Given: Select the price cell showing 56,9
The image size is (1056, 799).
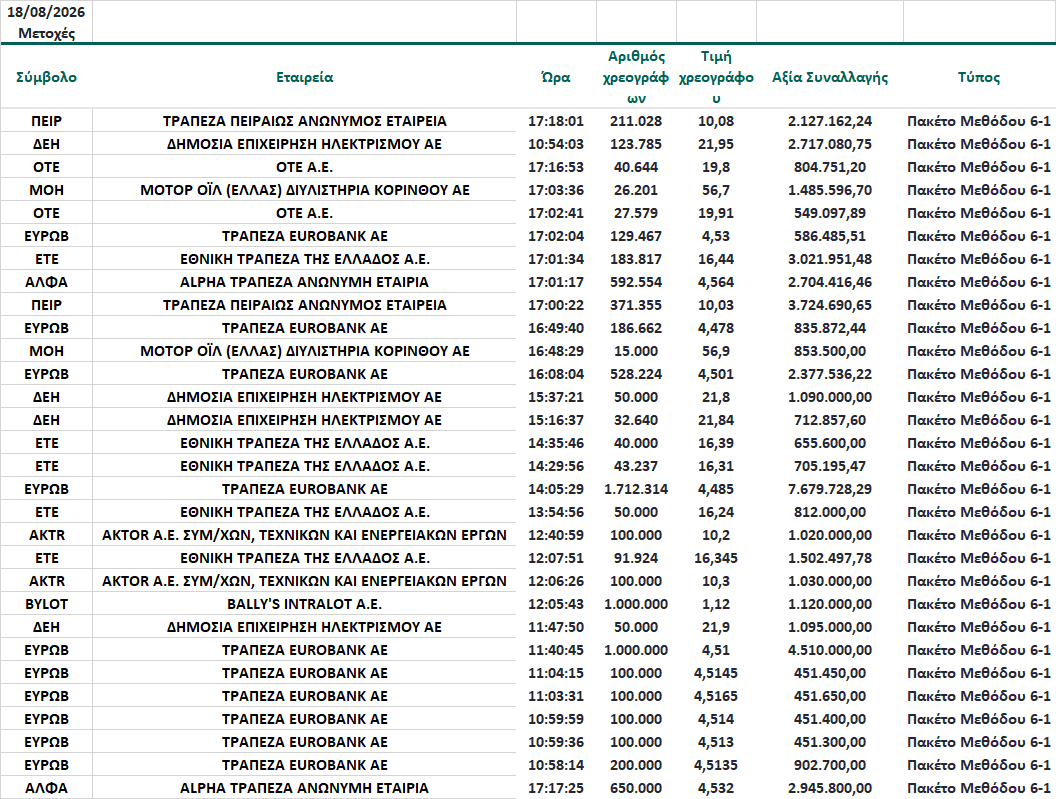Looking at the screenshot, I should pos(716,351).
